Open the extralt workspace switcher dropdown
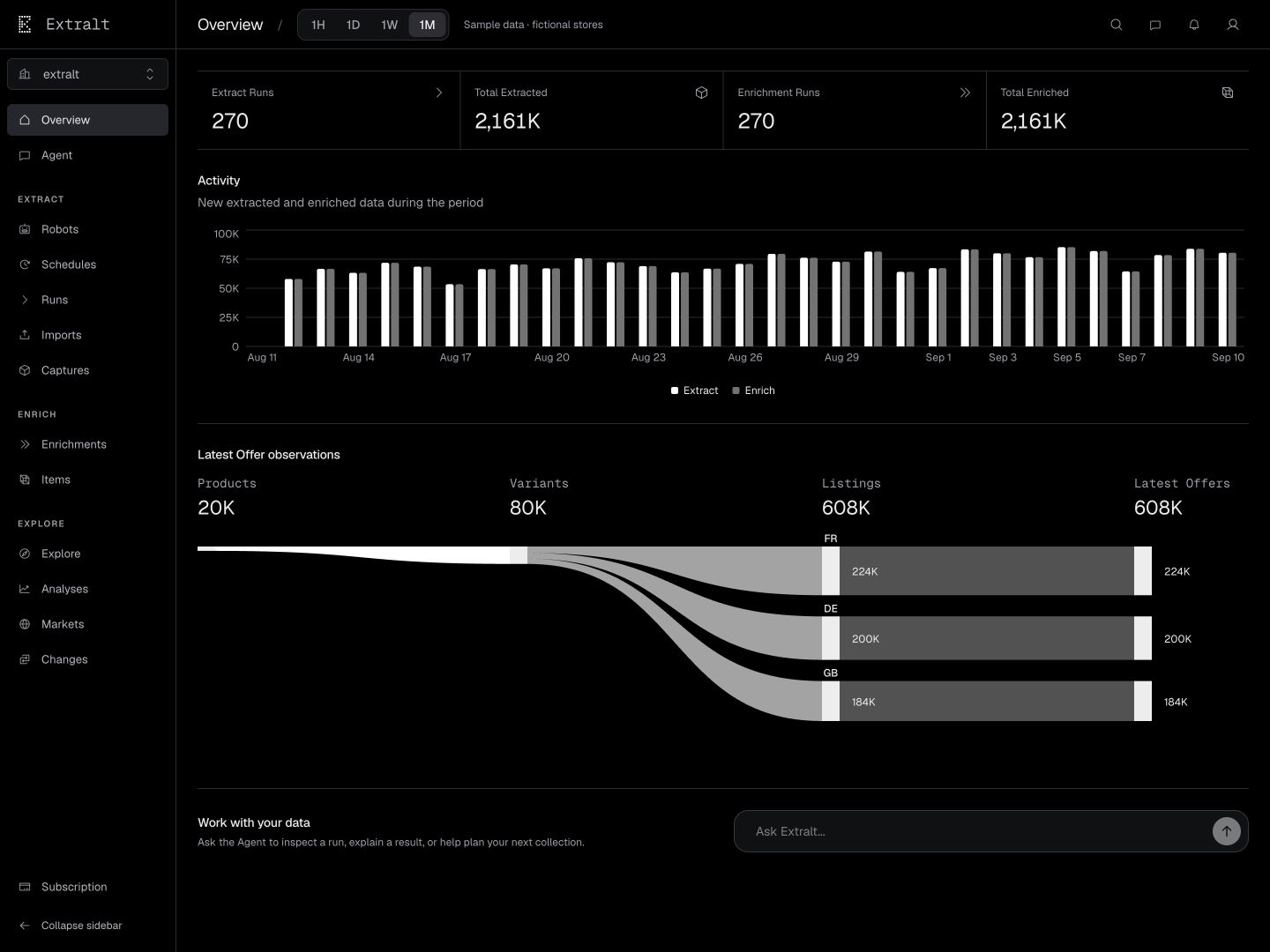This screenshot has width=1270, height=952. (87, 74)
